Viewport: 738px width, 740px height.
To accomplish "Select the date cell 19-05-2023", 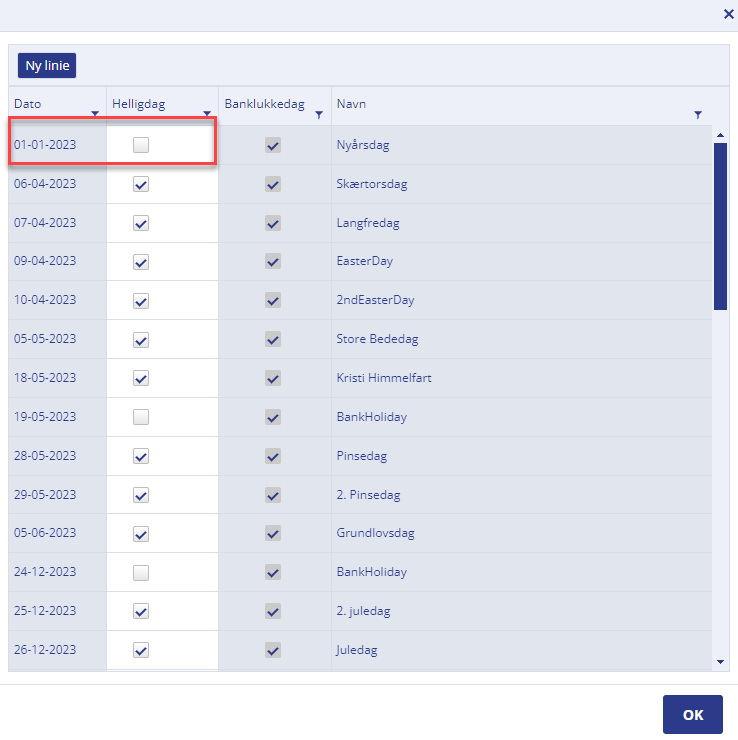I will [x=58, y=417].
